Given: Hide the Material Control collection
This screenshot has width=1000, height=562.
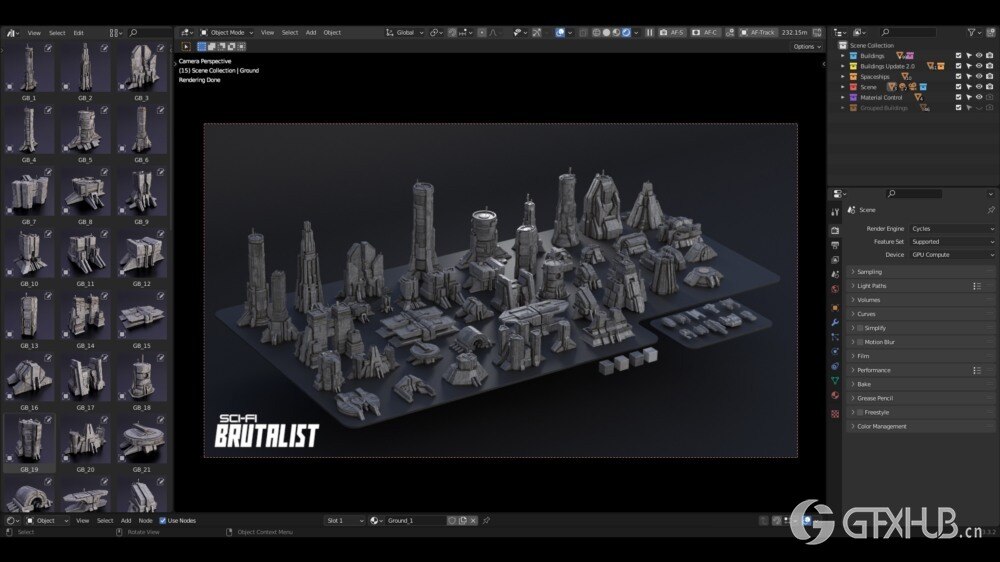Looking at the screenshot, I should pos(979,98).
